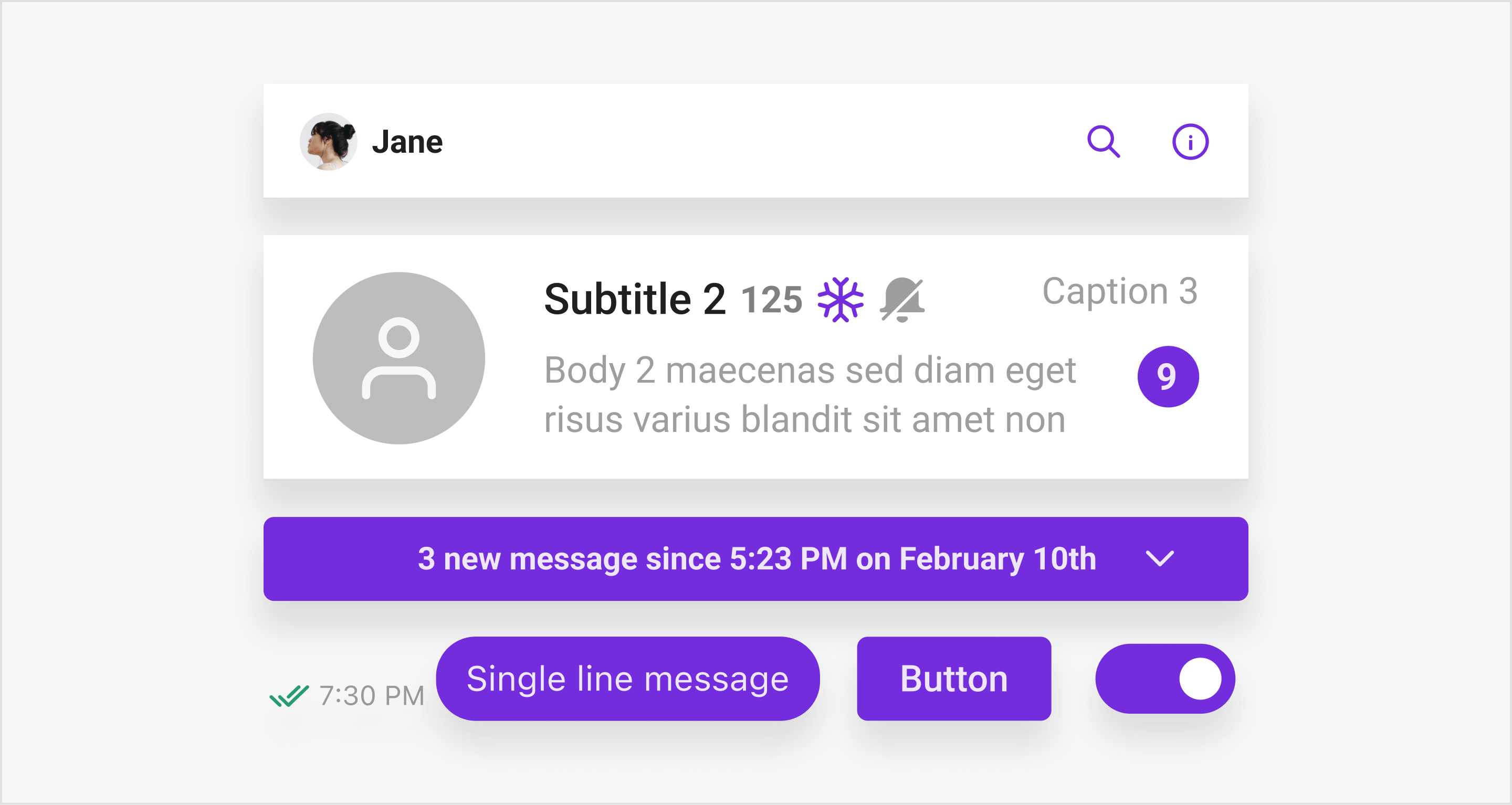Turn off the purple toggle switch
Screen dimensions: 1512x805
1165,679
